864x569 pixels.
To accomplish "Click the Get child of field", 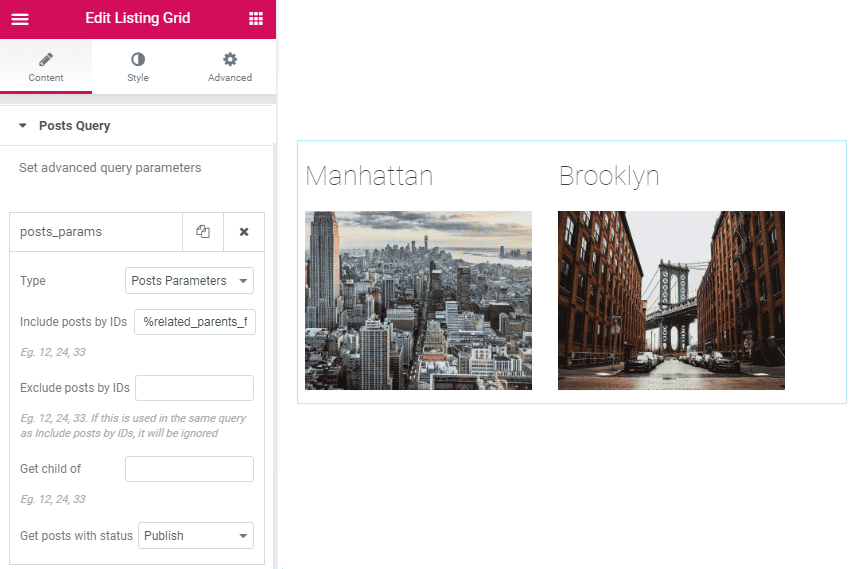I will click(x=189, y=469).
